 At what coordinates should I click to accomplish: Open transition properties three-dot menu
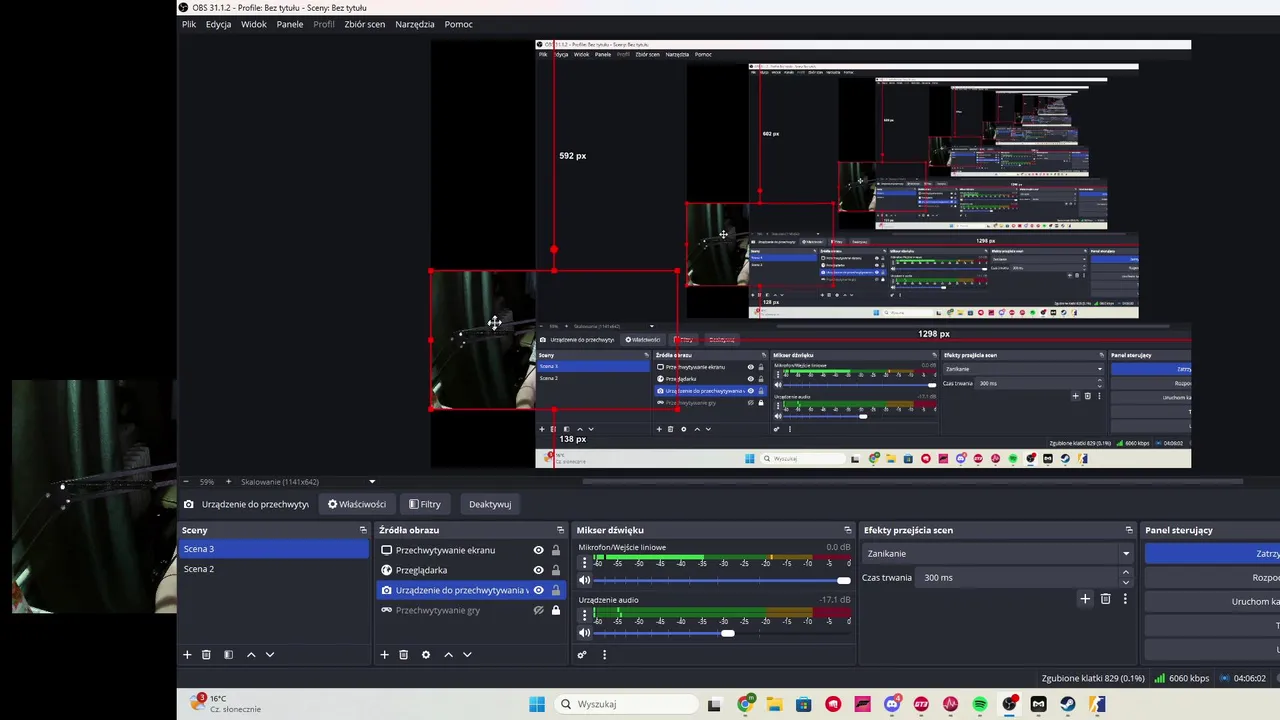1125,599
